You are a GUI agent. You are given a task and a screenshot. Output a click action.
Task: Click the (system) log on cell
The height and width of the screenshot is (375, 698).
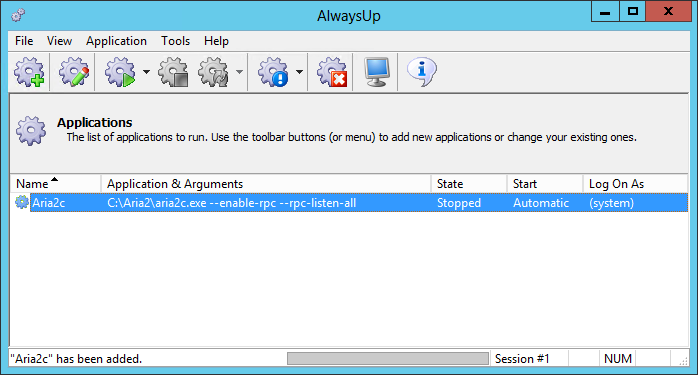click(x=611, y=203)
